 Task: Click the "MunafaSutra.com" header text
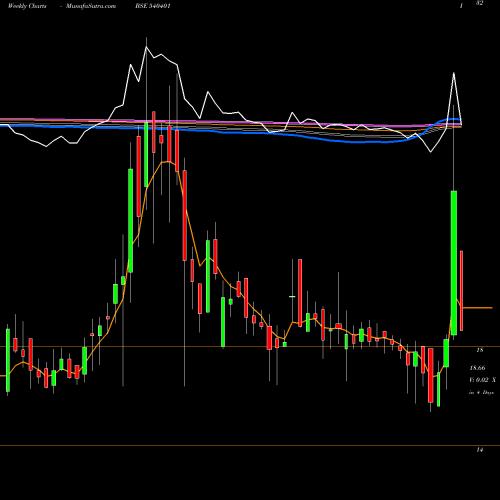pyautogui.click(x=91, y=6)
